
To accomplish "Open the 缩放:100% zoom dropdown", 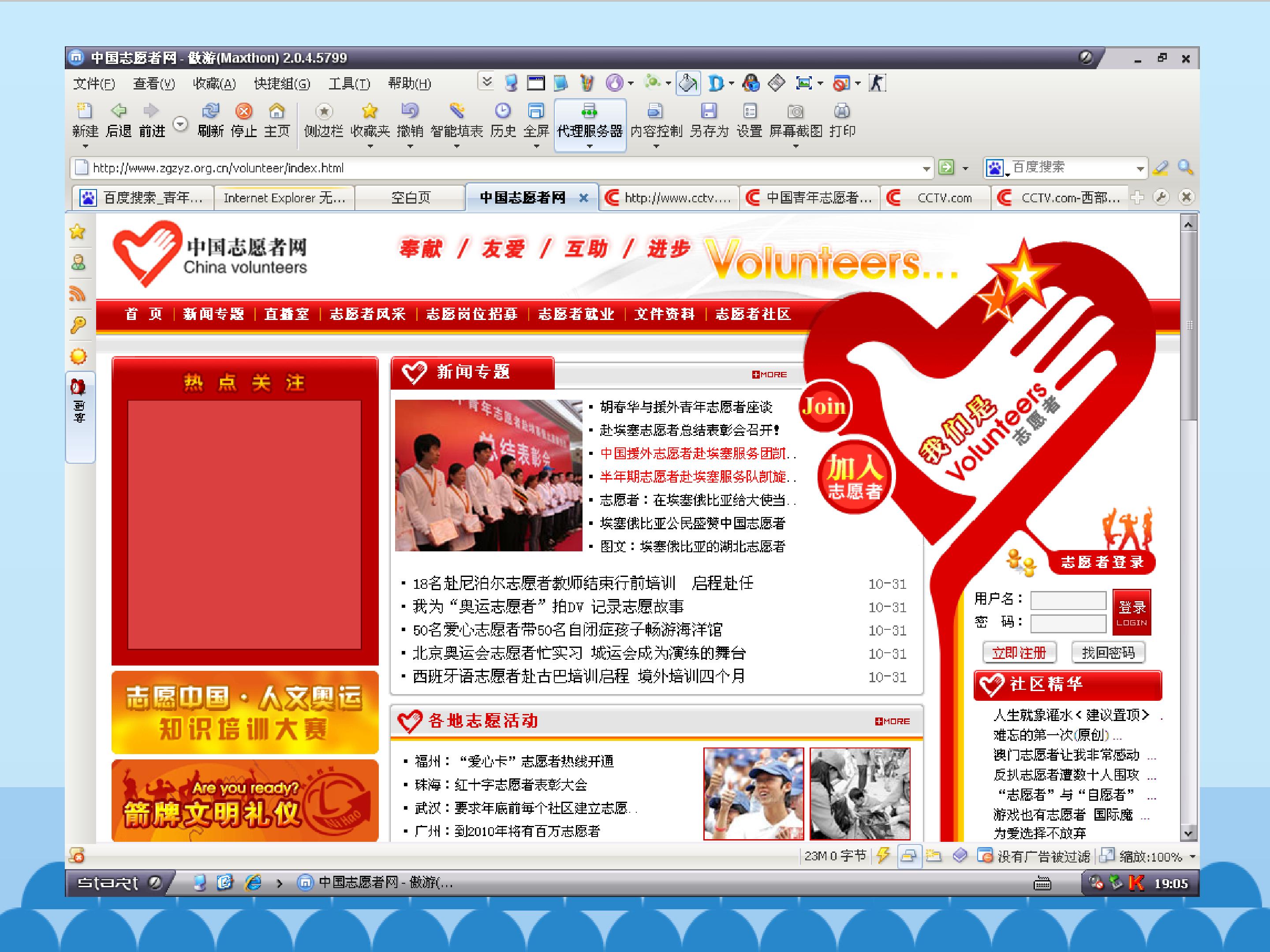I will click(x=1192, y=857).
